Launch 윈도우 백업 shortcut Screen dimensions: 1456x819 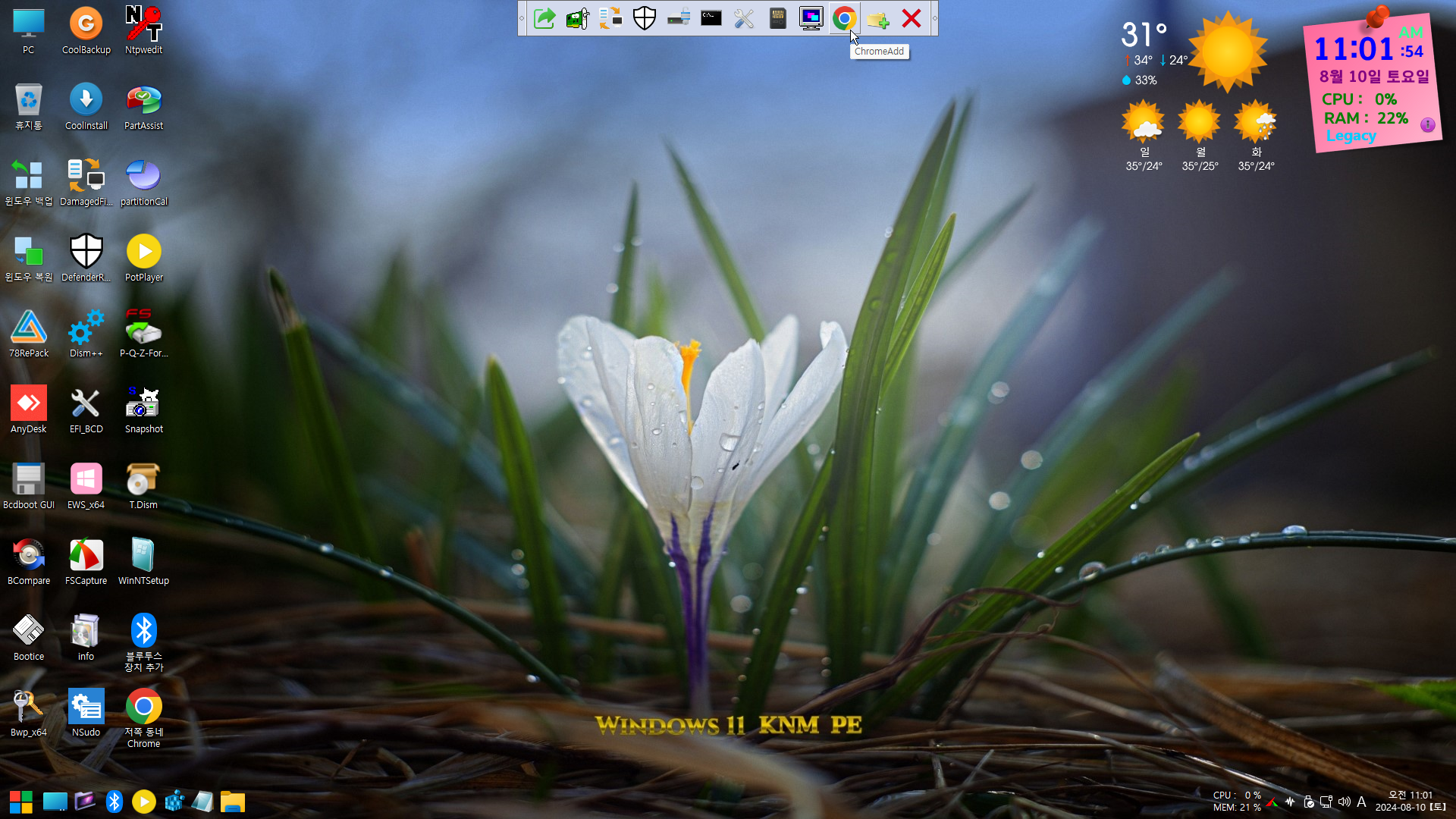click(x=29, y=182)
